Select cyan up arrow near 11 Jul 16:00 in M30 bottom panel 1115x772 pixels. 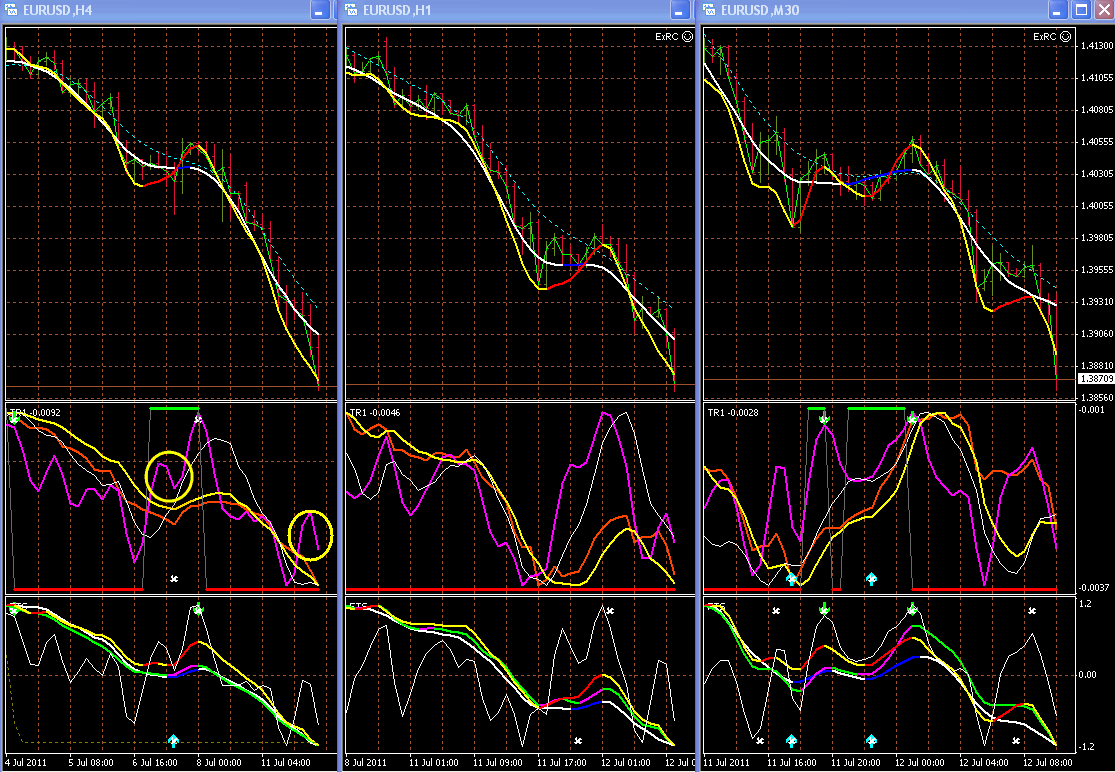point(791,741)
